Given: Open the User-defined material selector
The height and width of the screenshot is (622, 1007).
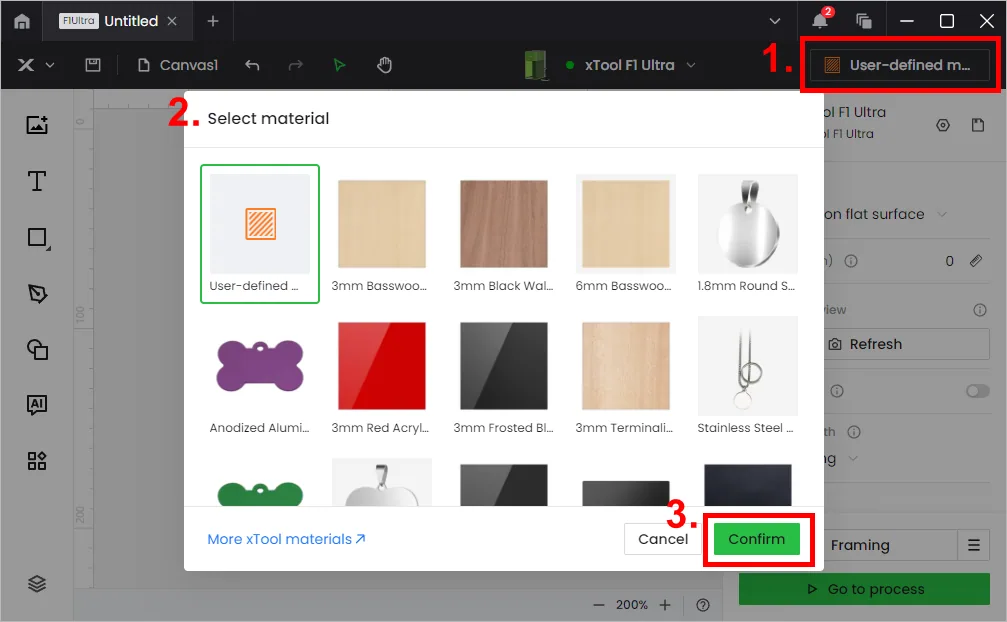Looking at the screenshot, I should pos(900,65).
